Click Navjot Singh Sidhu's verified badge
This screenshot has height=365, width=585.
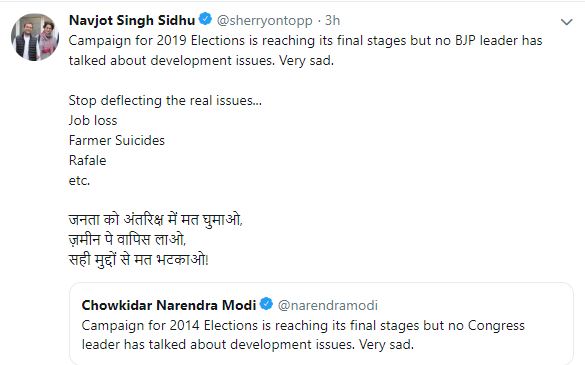[x=205, y=19]
